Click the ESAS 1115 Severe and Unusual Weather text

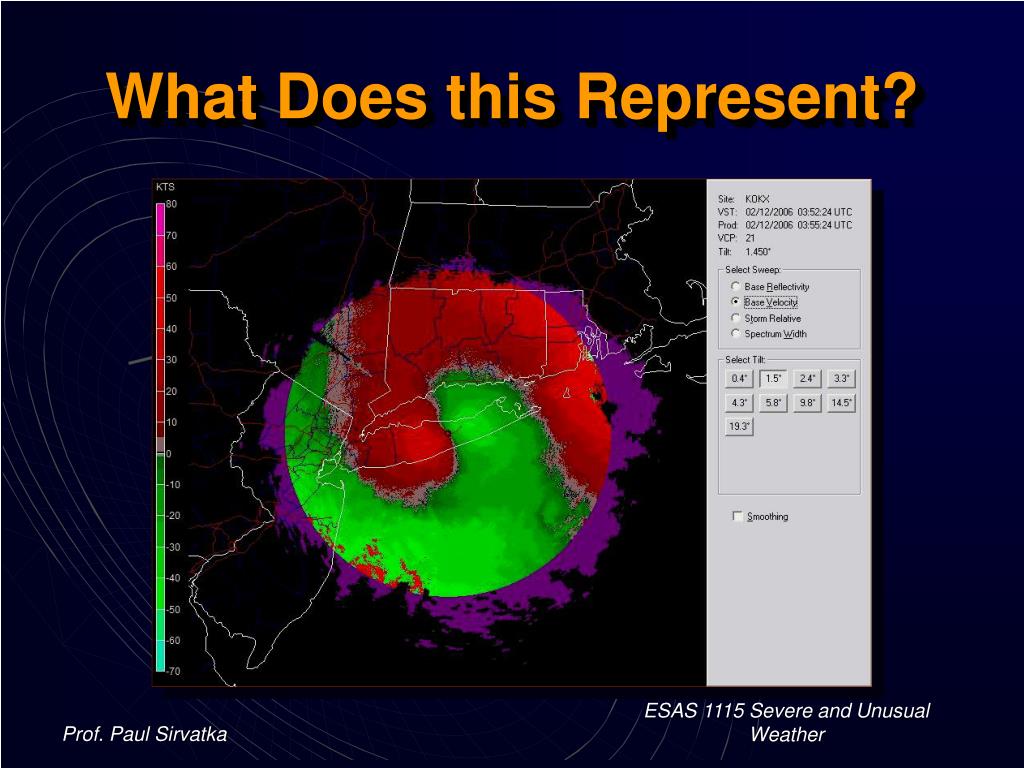coord(787,722)
